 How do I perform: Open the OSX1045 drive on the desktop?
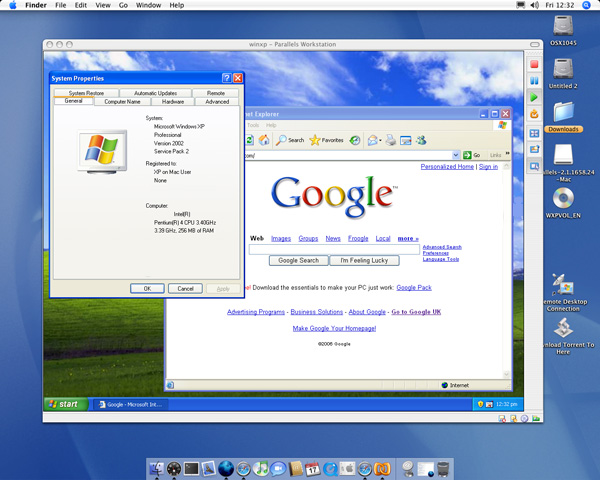click(x=563, y=31)
